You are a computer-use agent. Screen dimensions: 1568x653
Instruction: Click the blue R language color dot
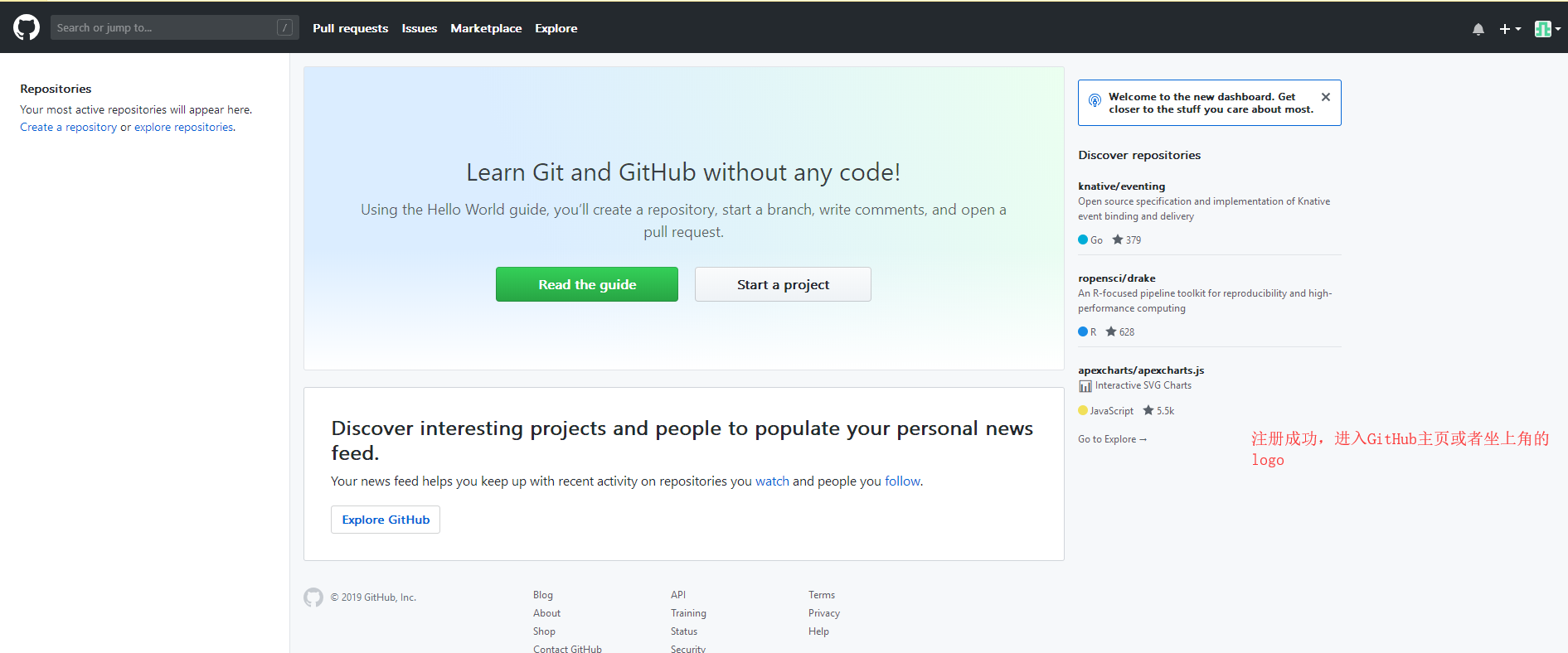(1083, 331)
